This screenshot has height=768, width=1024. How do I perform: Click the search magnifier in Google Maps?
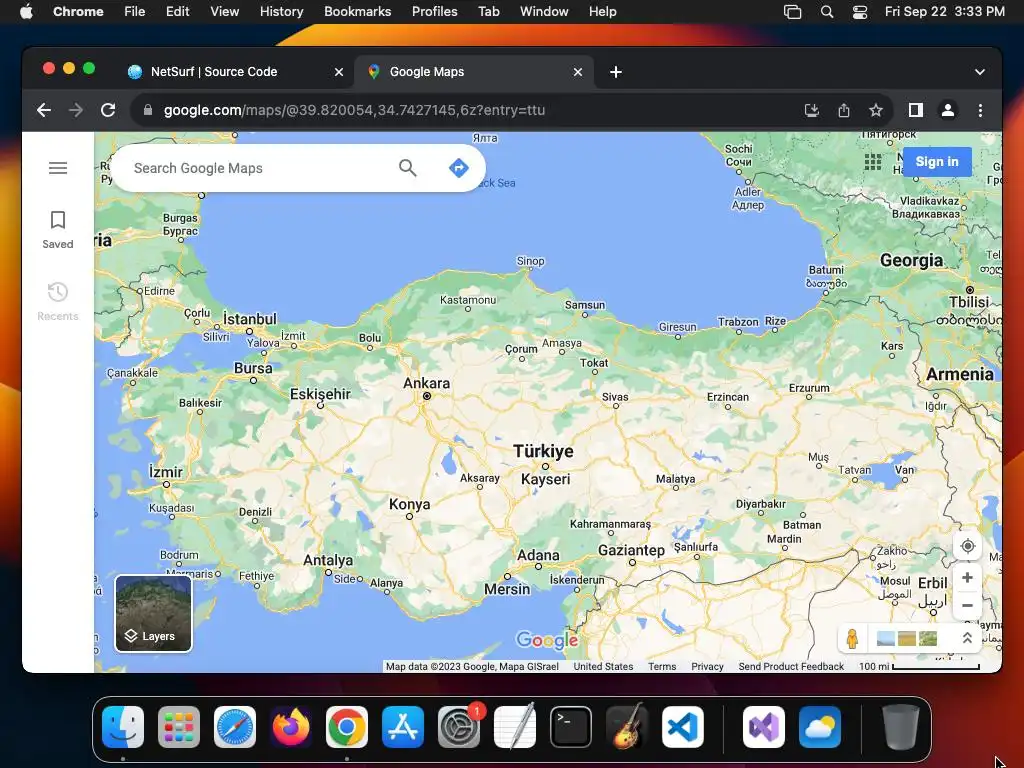408,168
